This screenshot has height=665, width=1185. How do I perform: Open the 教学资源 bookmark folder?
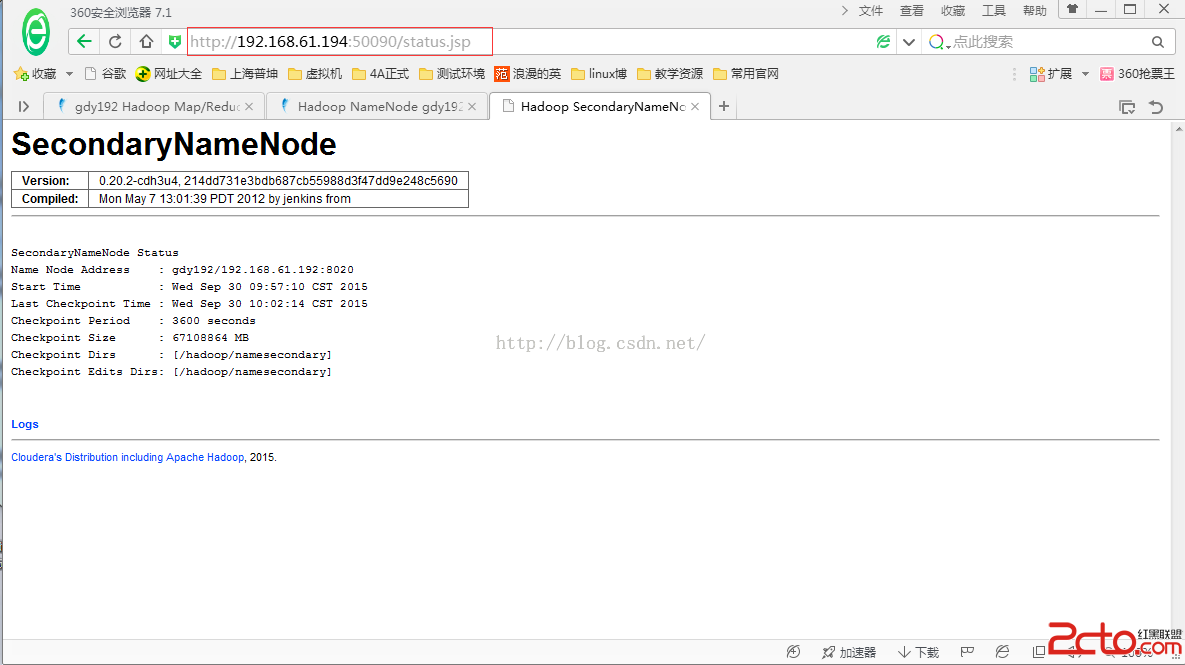670,73
